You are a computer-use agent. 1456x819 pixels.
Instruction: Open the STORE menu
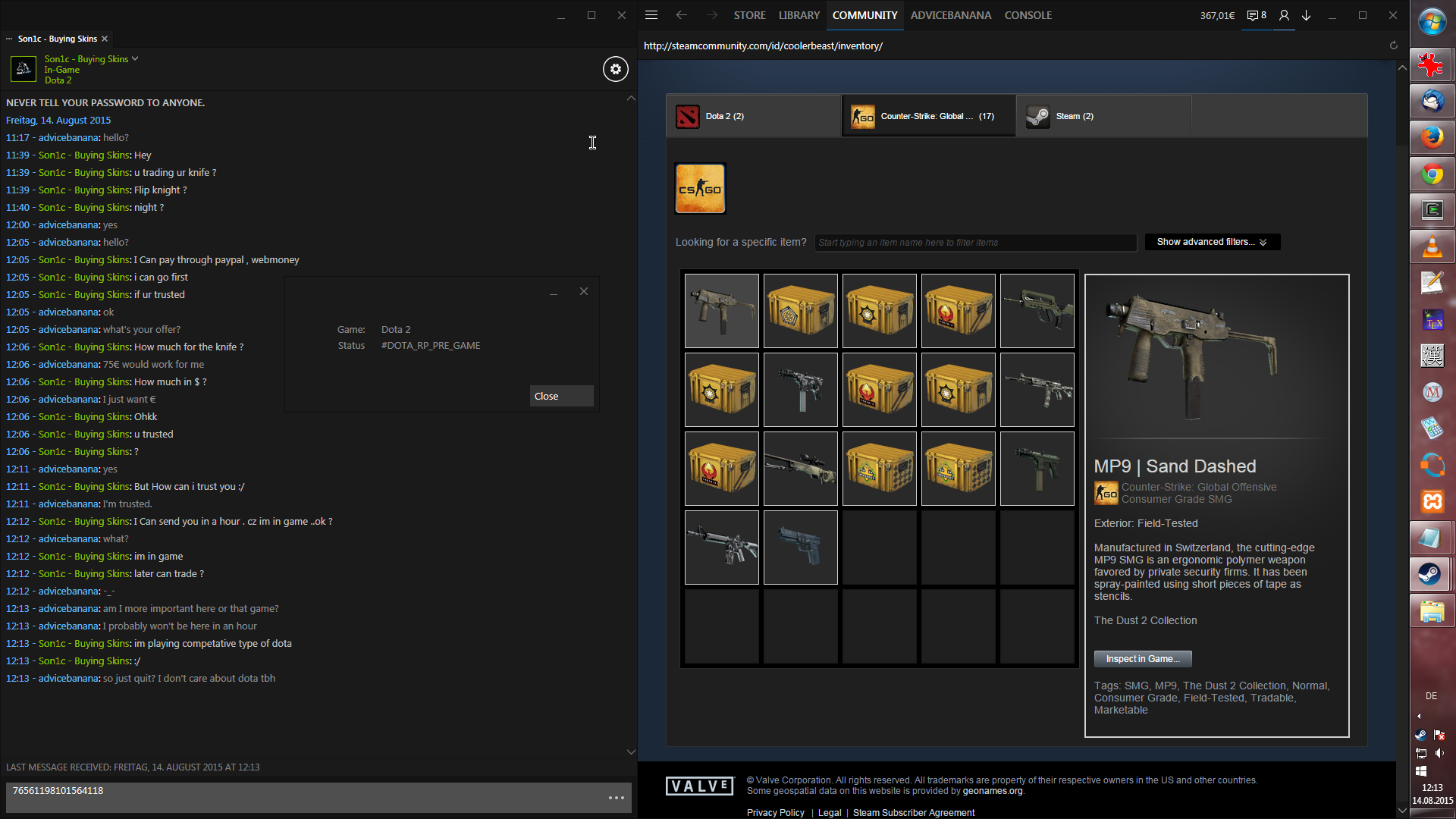click(749, 15)
